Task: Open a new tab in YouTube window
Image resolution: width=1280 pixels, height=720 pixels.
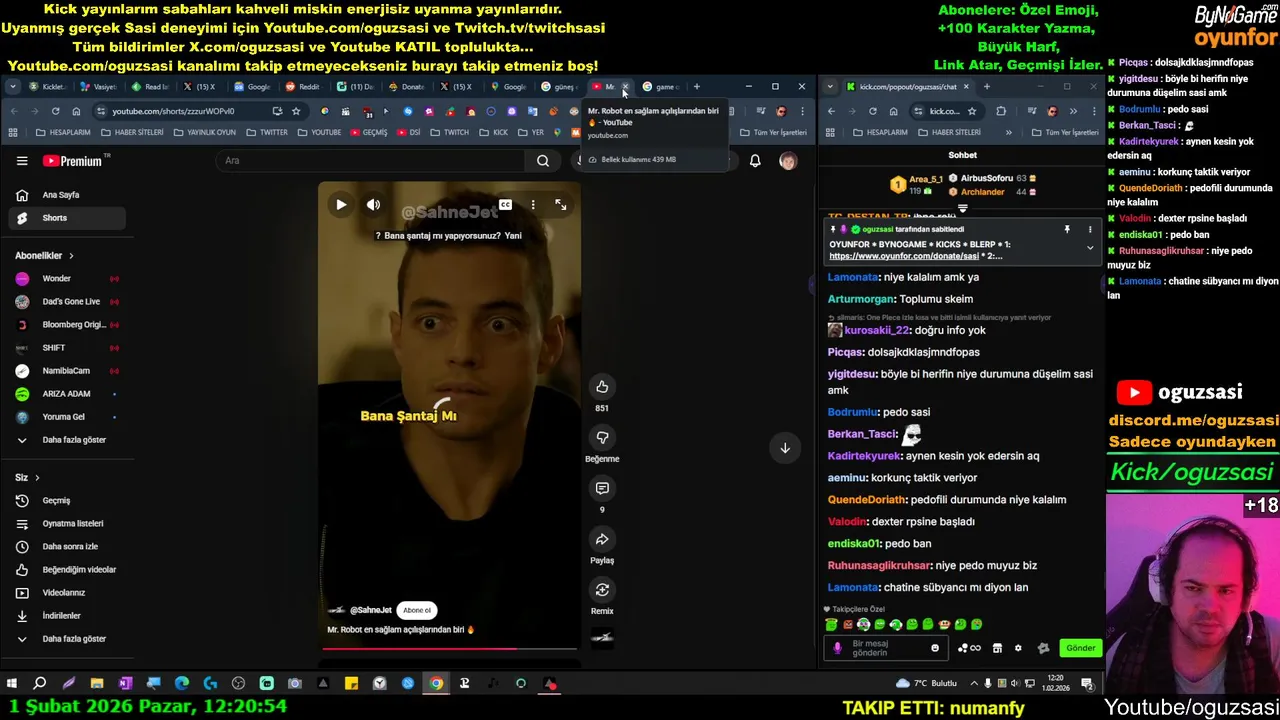Action: [697, 87]
